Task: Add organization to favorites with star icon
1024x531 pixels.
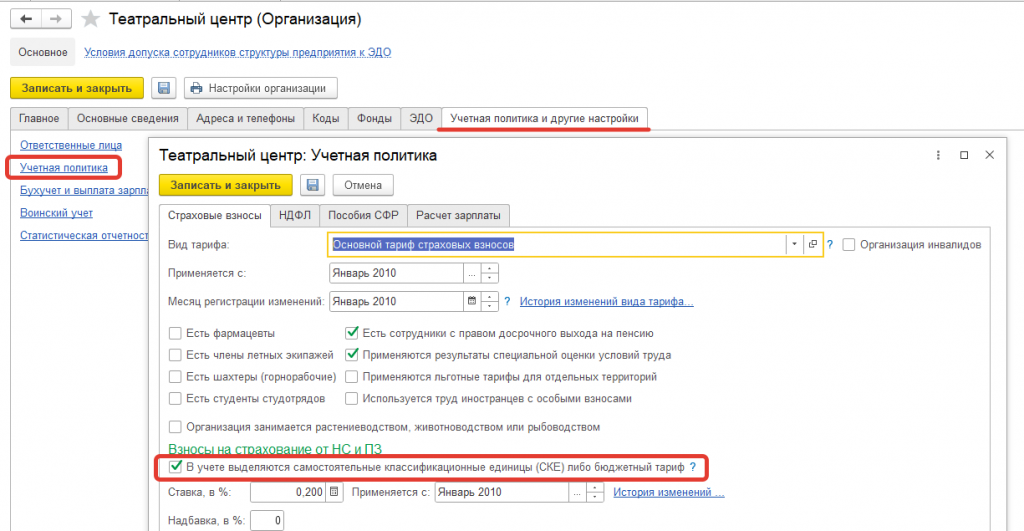Action: [x=90, y=19]
